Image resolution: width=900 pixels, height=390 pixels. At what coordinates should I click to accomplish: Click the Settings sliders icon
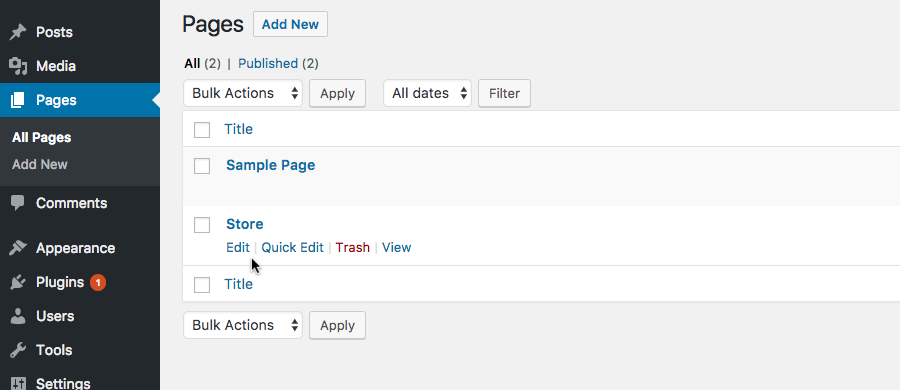[x=18, y=384]
